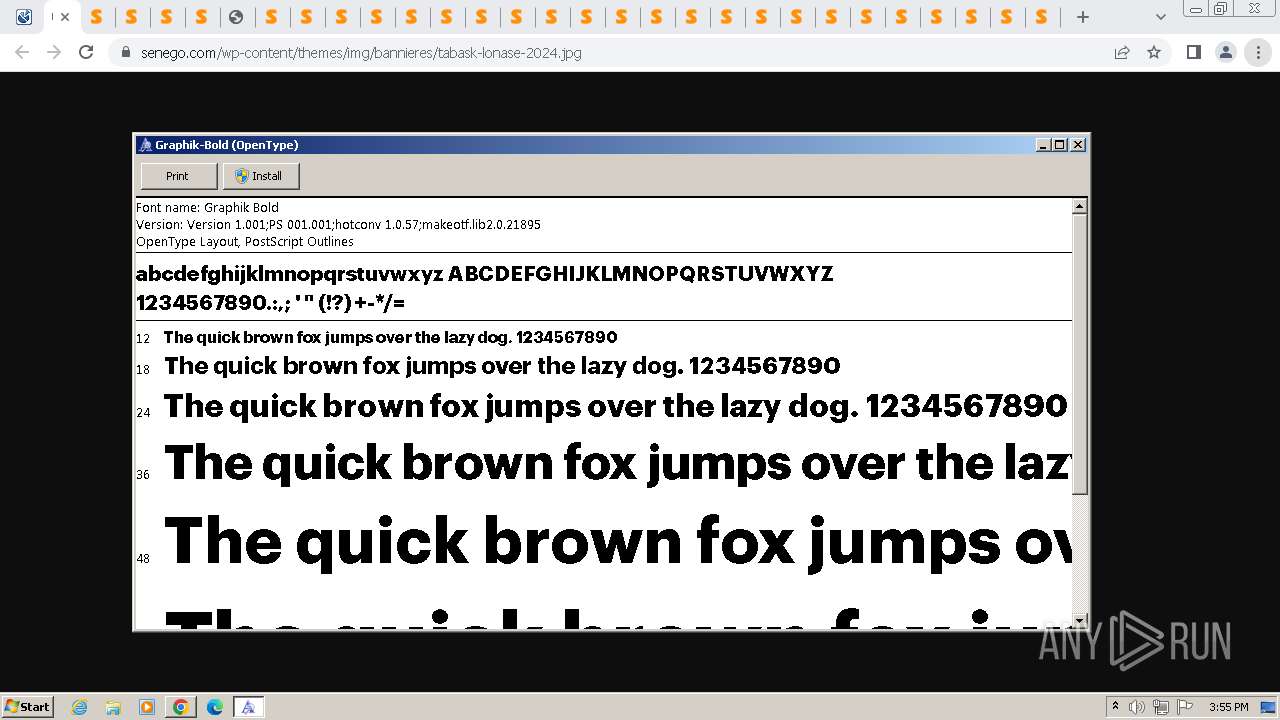Open Chrome side panel
The width and height of the screenshot is (1280, 720).
click(x=1193, y=52)
